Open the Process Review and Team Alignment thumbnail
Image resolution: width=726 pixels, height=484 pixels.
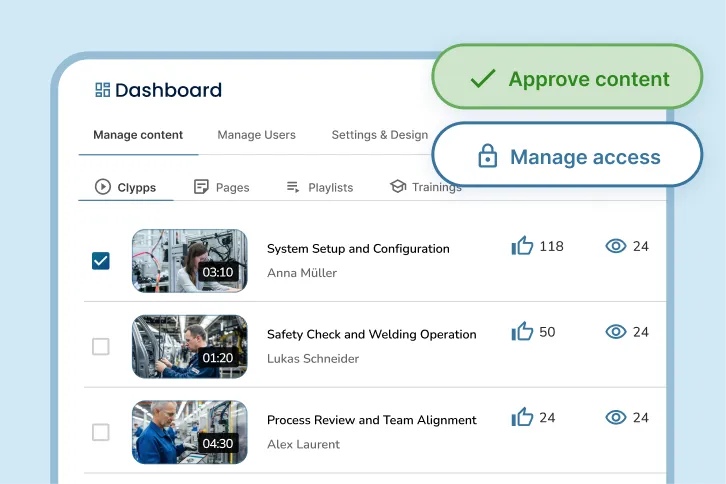click(190, 432)
